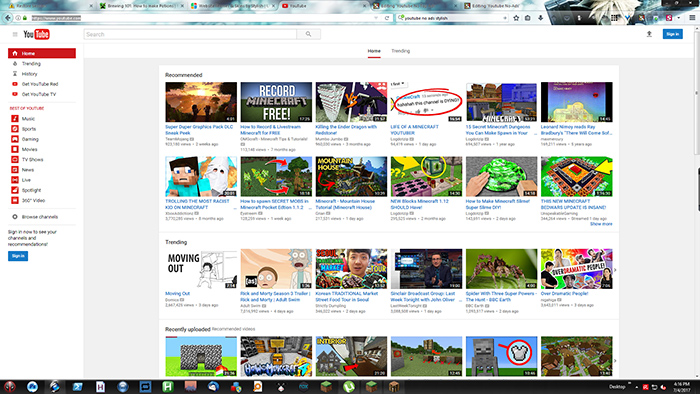The width and height of the screenshot is (700, 394).
Task: Select the Home item in sidebar
Action: point(42,54)
